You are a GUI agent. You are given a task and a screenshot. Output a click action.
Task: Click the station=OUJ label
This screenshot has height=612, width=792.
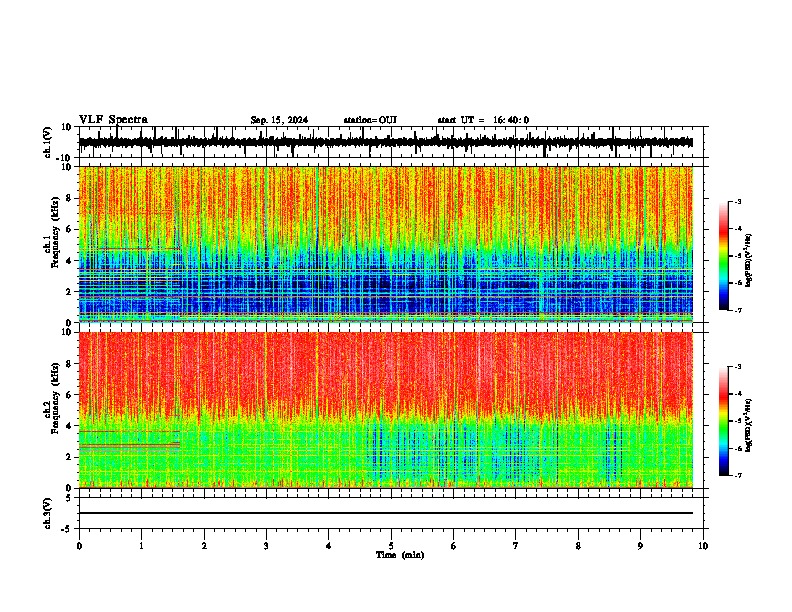370,120
